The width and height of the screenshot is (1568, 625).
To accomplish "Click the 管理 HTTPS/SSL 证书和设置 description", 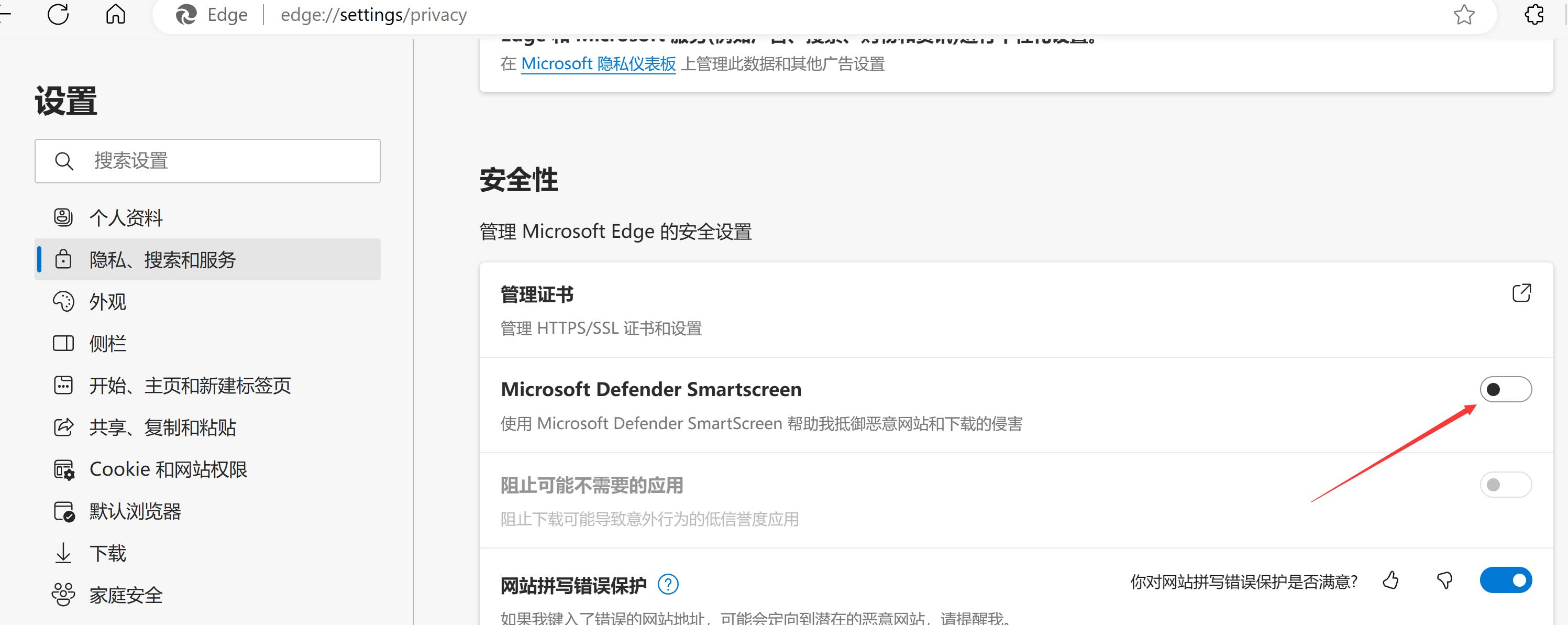I will (x=601, y=328).
